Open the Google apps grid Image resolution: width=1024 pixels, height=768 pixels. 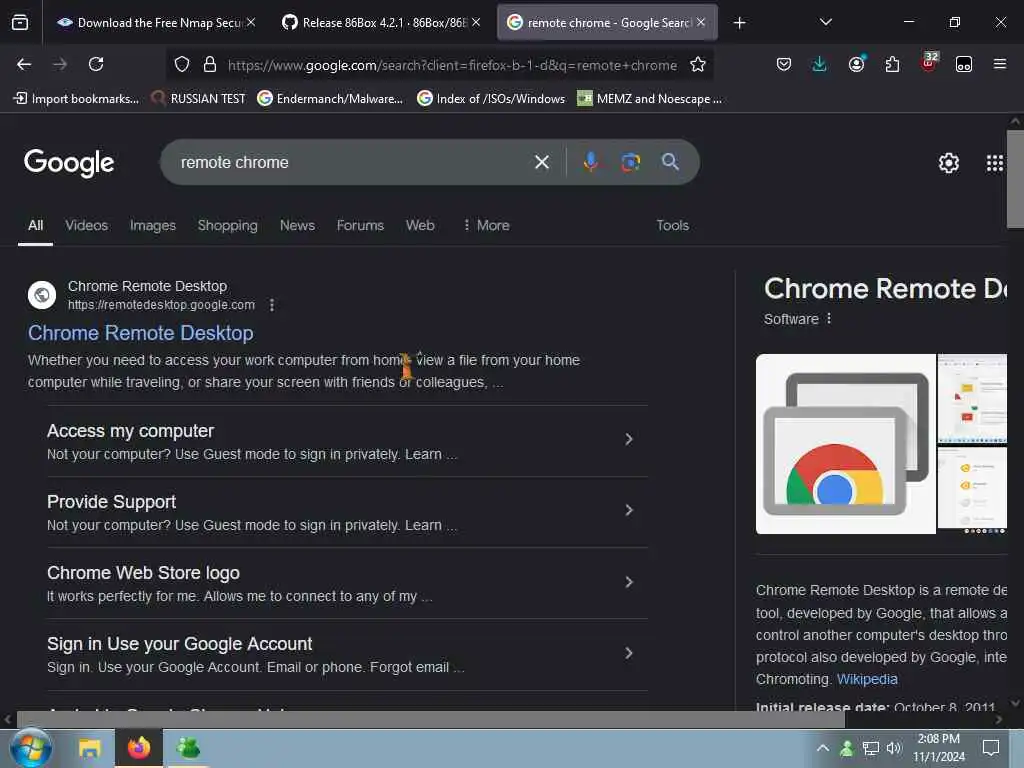pos(994,163)
